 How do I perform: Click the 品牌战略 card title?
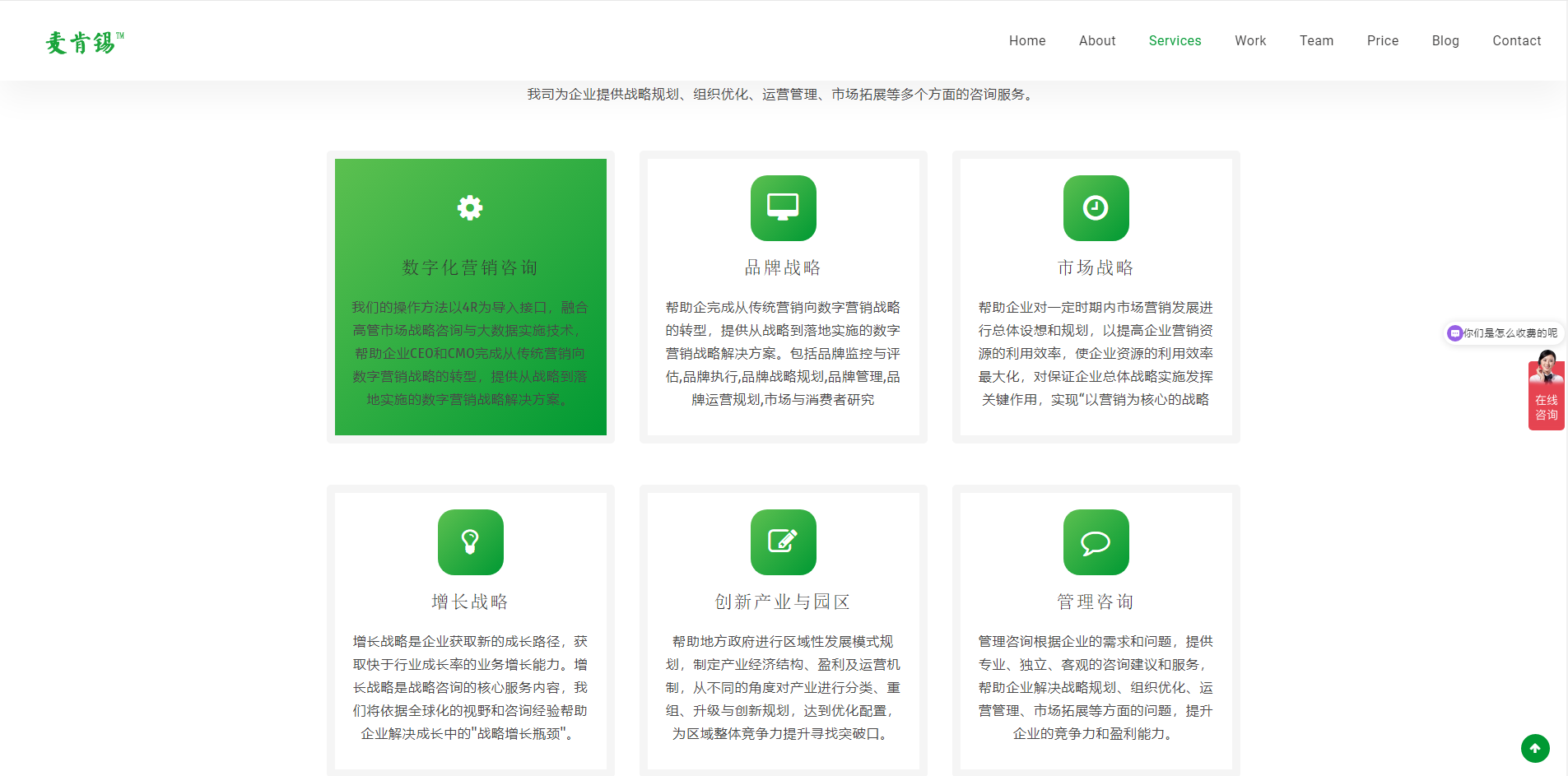[x=783, y=267]
